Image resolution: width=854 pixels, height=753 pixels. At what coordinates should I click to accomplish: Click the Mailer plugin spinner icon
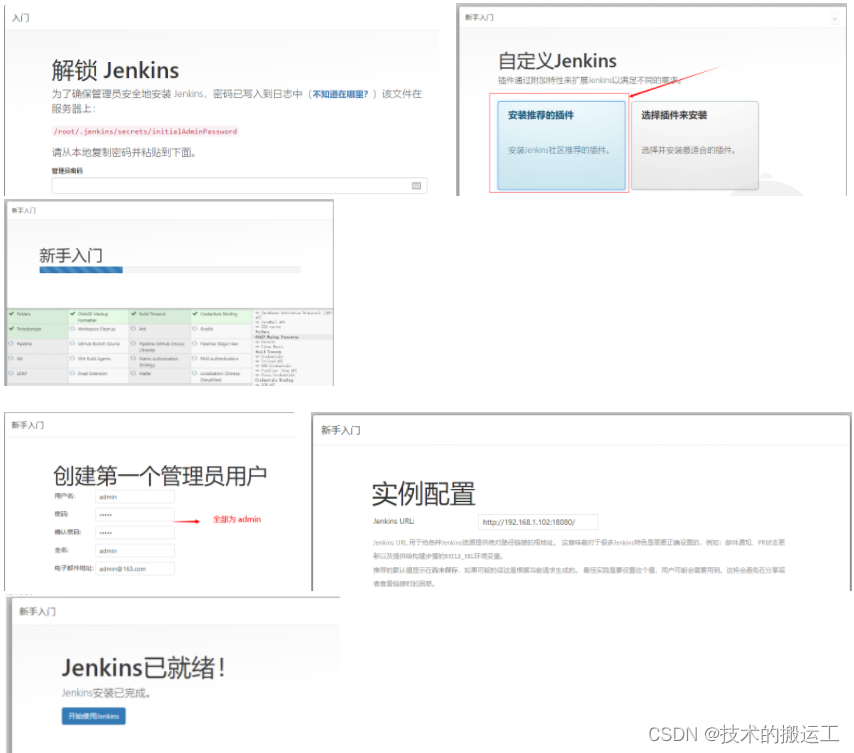[133, 373]
